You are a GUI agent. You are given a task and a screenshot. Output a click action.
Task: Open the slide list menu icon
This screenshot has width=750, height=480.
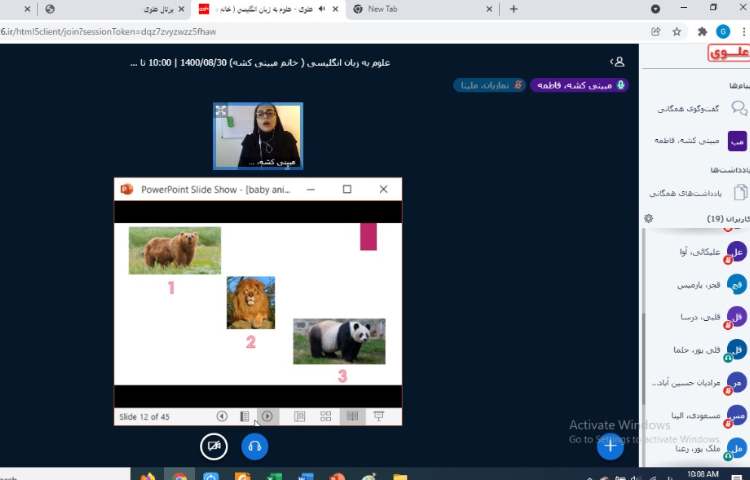point(244,416)
